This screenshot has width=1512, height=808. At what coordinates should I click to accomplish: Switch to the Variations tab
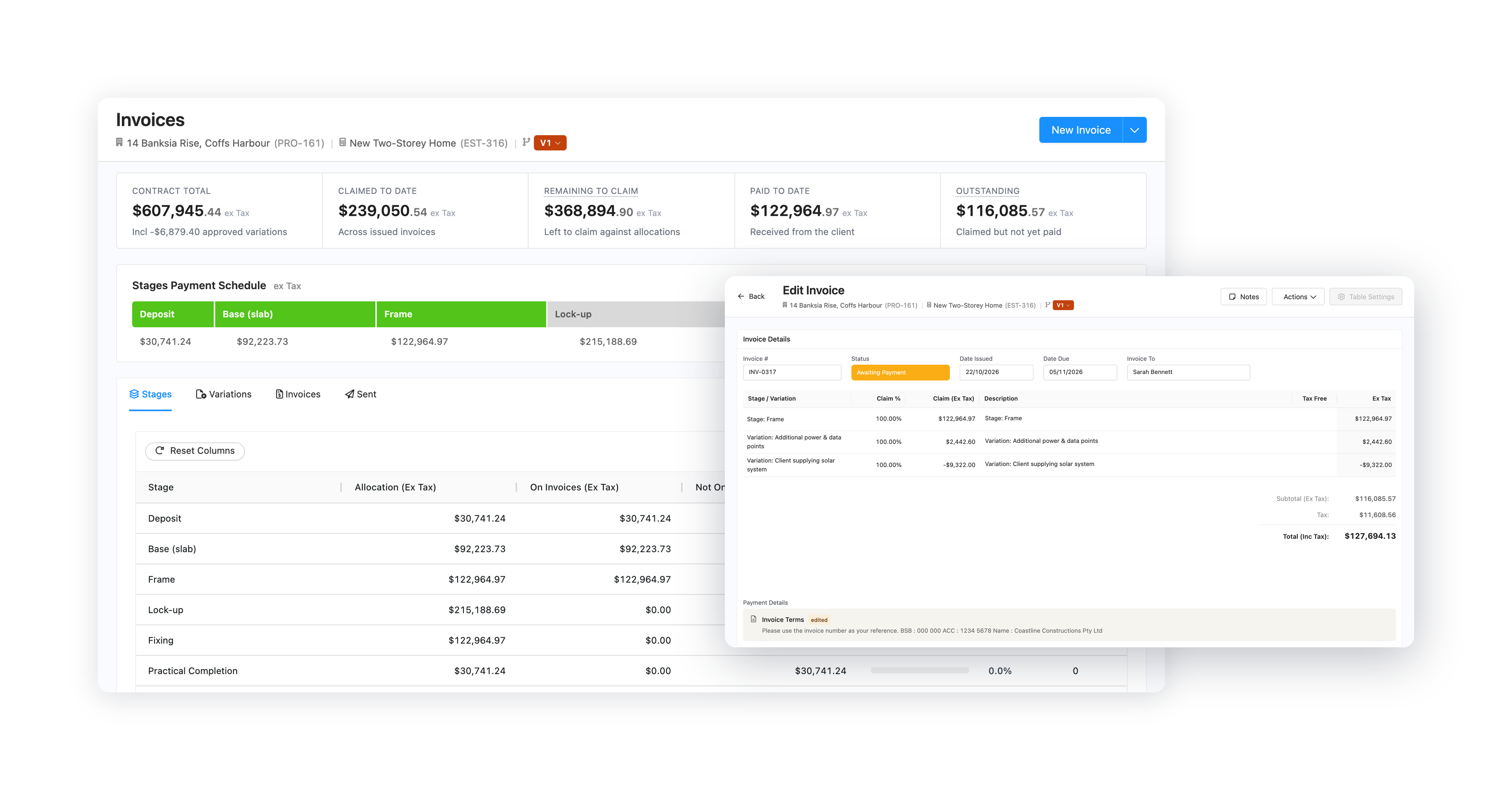224,394
